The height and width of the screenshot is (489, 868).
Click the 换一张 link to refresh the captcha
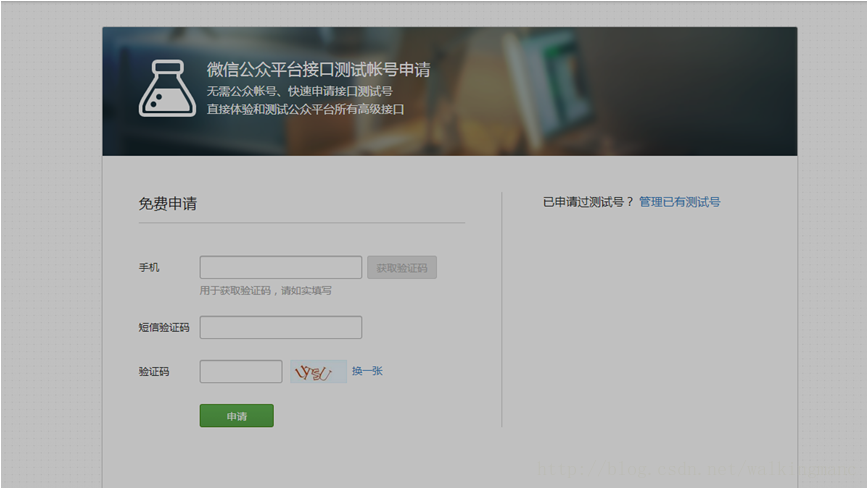pos(367,371)
